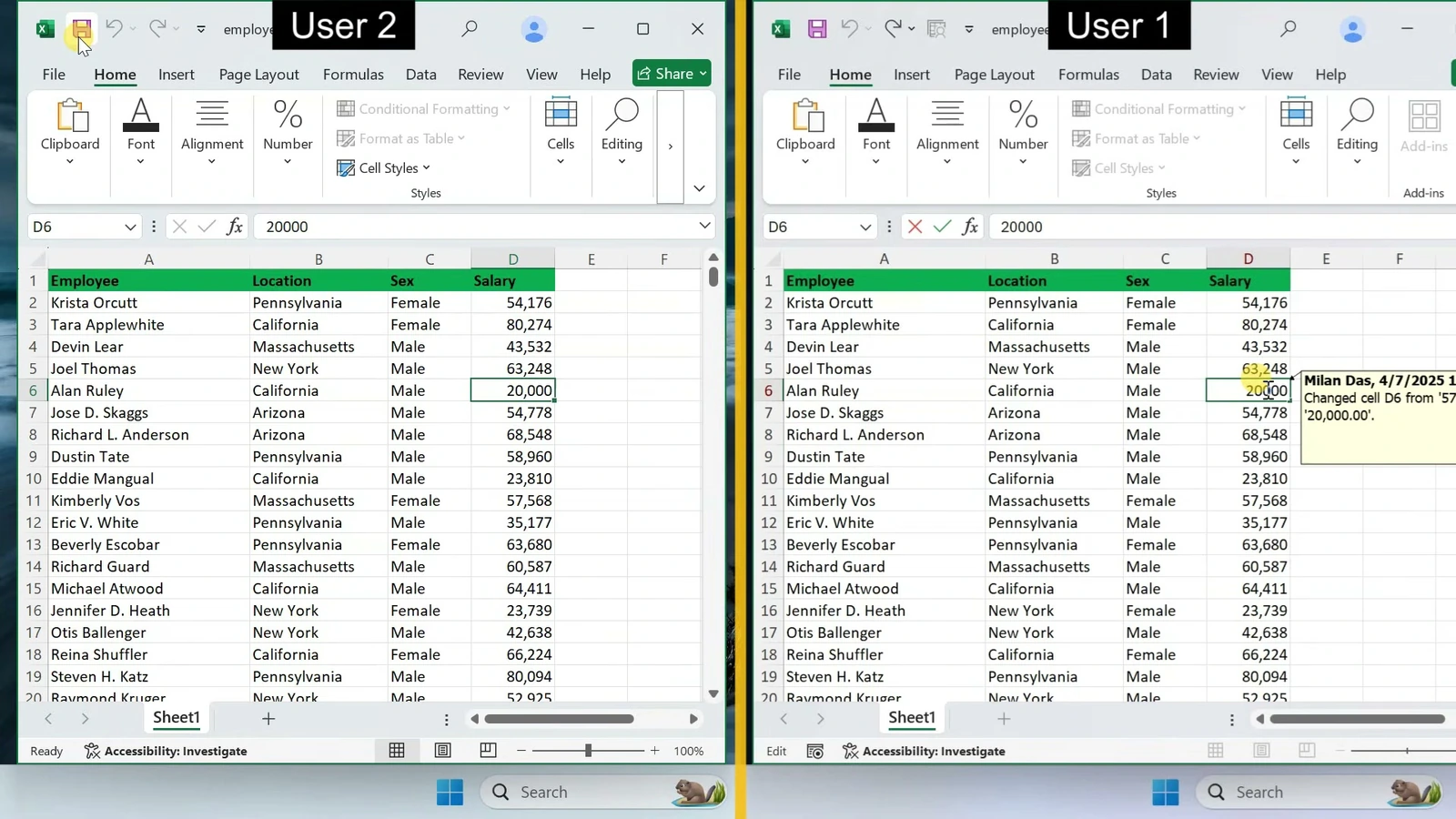Switch to Page Break Preview in User 2 status bar

pos(488,751)
